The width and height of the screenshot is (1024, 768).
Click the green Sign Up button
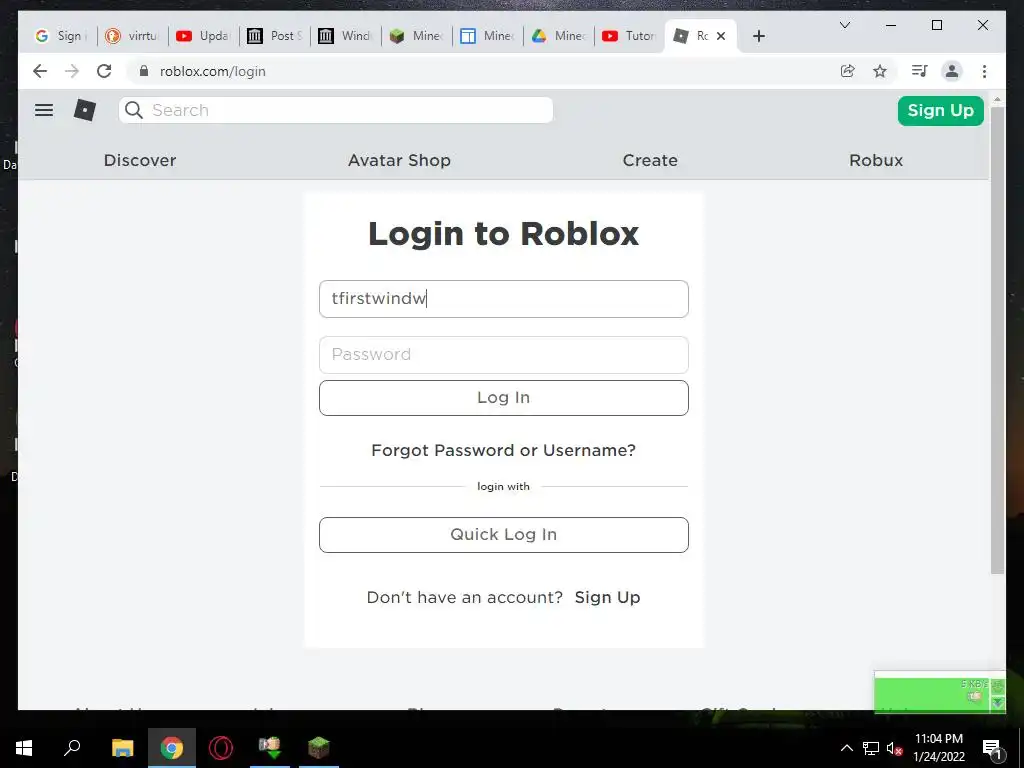(940, 110)
